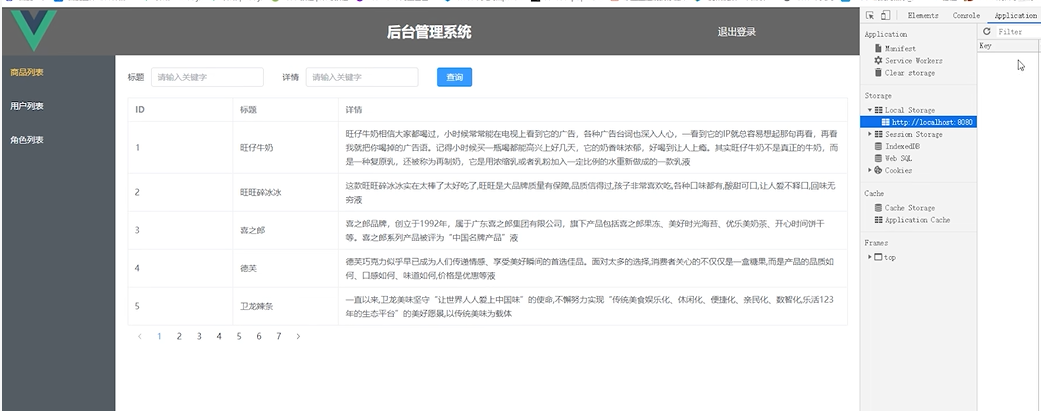Click 退出登录 logout link
This screenshot has height=411, width=1041.
(736, 32)
